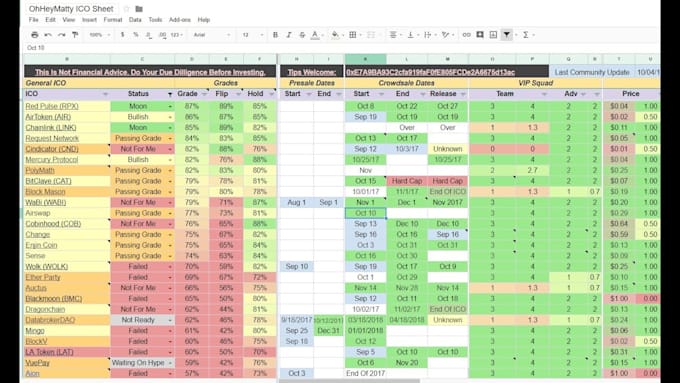The height and width of the screenshot is (383, 680).
Task: Open the fill color picker
Action: [x=335, y=35]
